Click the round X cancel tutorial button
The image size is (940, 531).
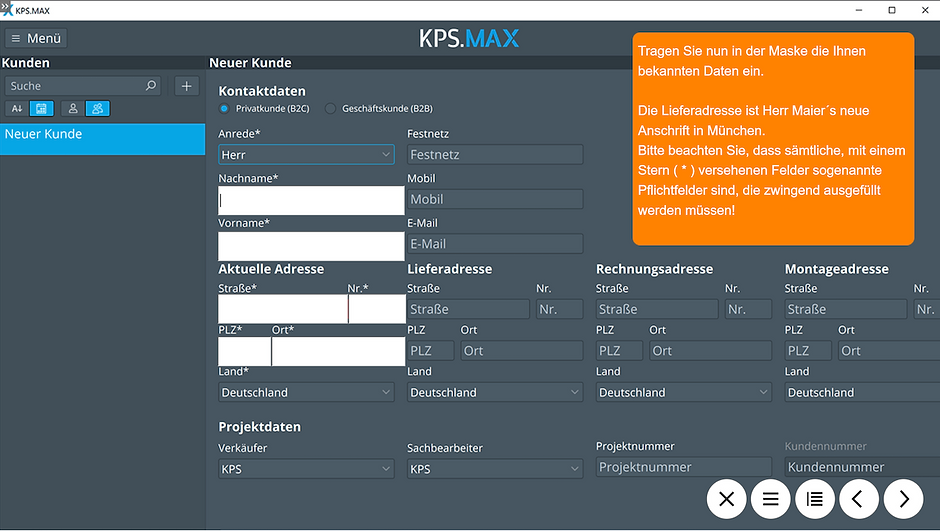point(727,499)
